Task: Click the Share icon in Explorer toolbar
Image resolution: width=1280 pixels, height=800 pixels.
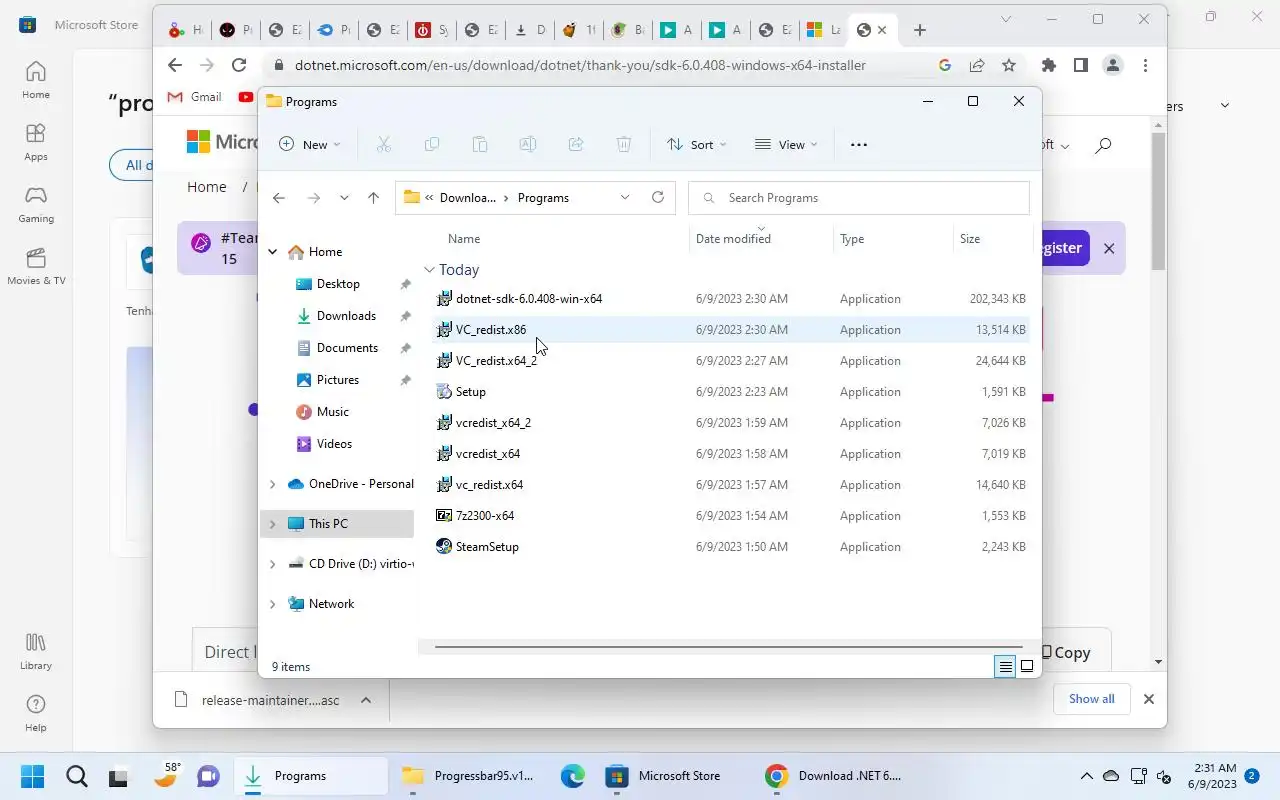Action: (576, 144)
